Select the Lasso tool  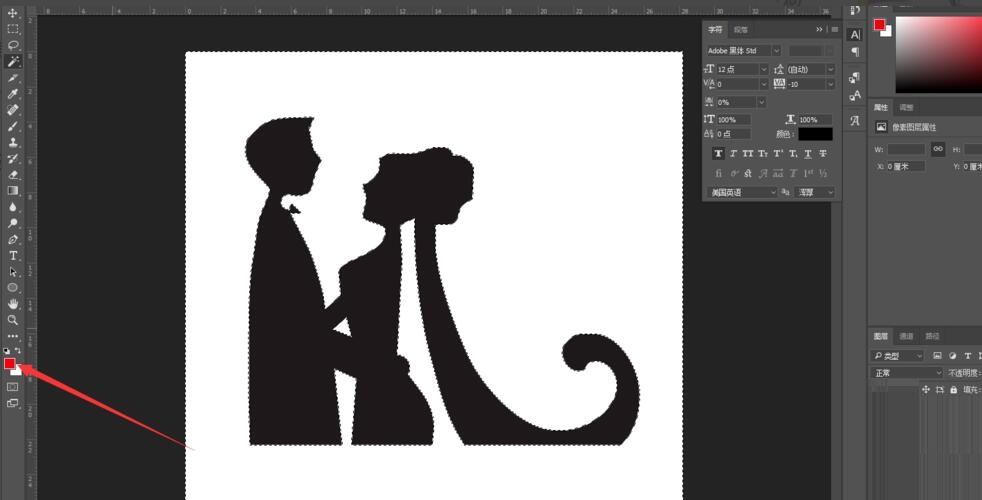(x=13, y=45)
